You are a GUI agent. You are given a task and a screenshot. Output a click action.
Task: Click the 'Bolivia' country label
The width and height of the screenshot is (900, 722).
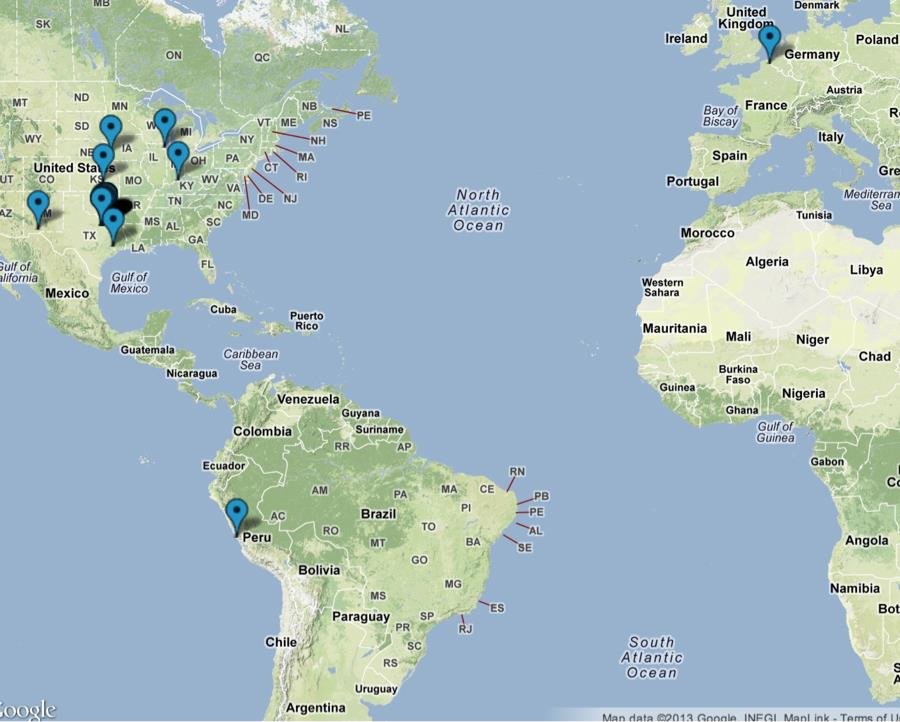pos(319,570)
